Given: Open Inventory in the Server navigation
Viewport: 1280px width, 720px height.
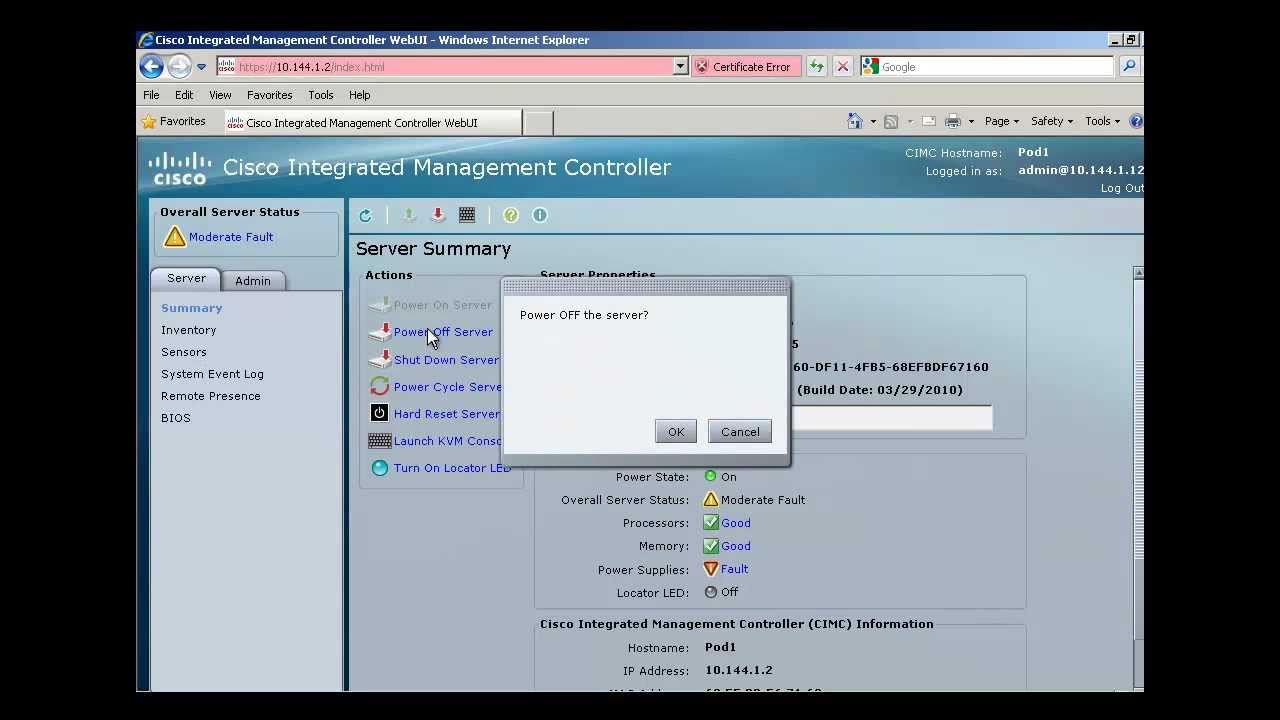Looking at the screenshot, I should (x=189, y=330).
